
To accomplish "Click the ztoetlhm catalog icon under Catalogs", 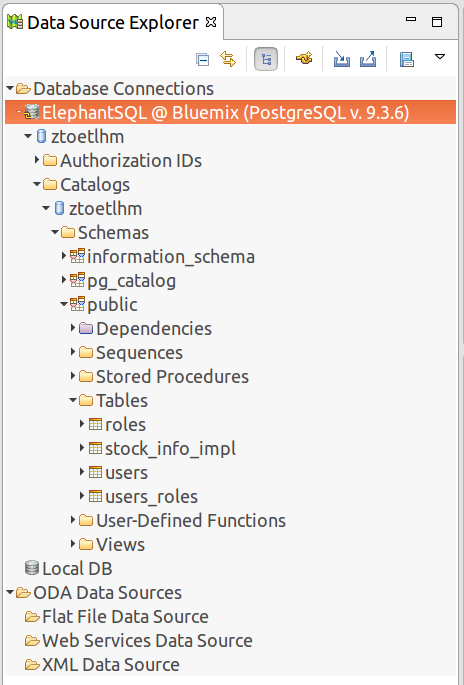I will tap(59, 208).
